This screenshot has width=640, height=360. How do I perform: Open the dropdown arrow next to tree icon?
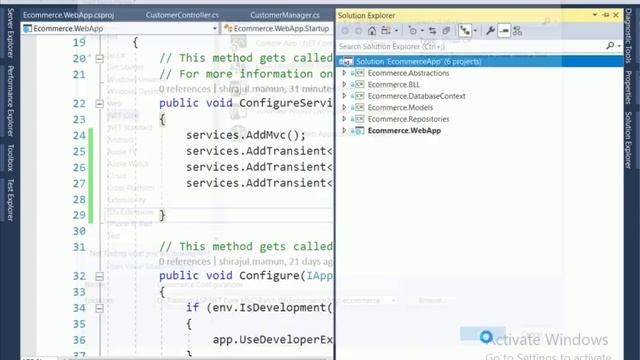point(475,31)
